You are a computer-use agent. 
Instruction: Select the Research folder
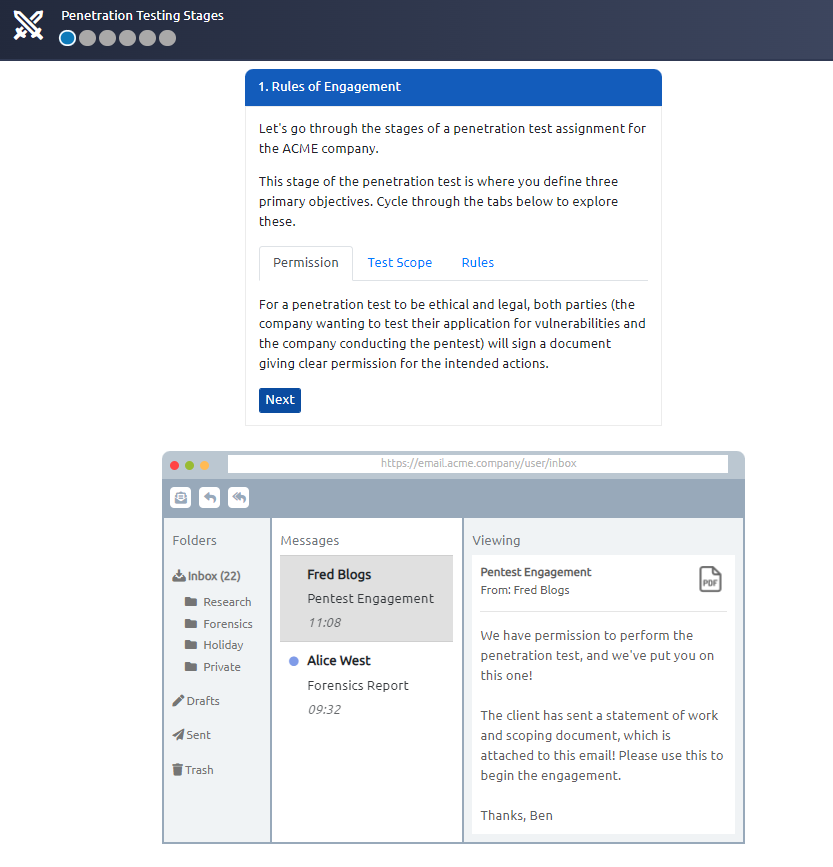tap(226, 602)
